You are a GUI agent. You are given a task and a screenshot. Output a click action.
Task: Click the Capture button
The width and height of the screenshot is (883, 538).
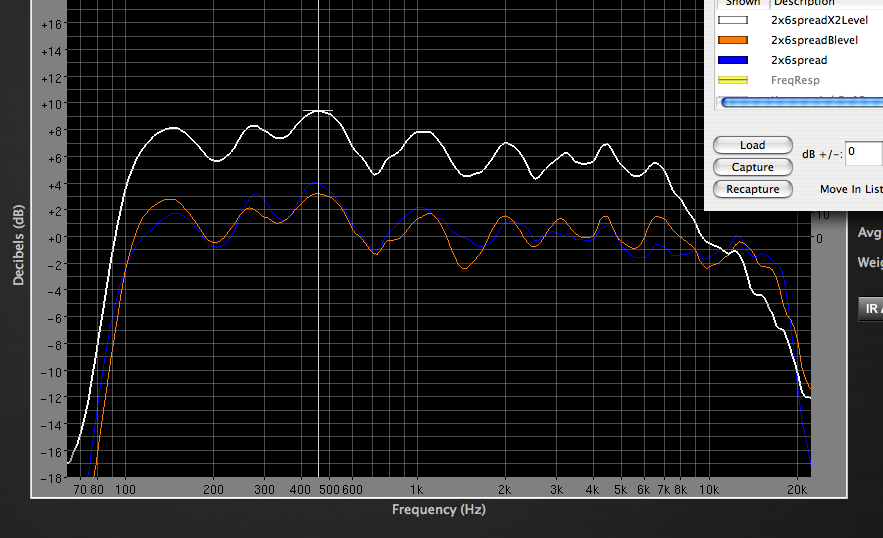point(752,167)
